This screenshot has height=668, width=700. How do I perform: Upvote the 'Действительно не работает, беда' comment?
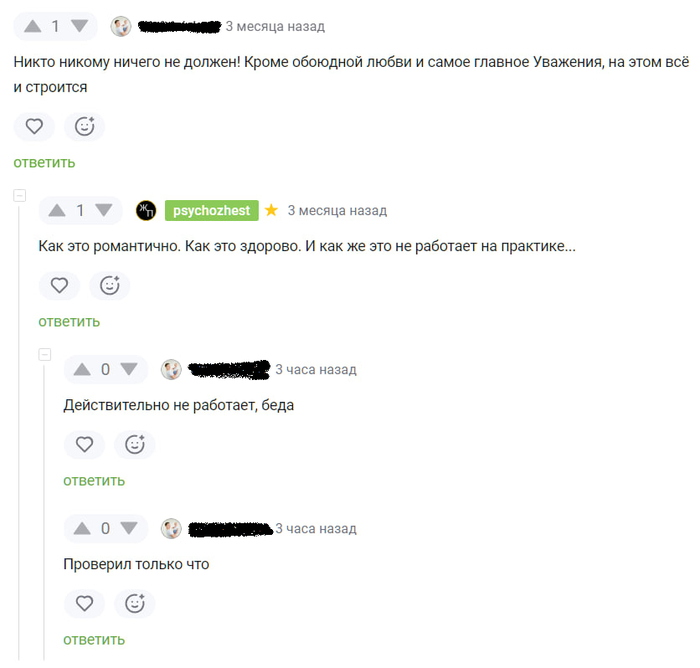[x=82, y=369]
